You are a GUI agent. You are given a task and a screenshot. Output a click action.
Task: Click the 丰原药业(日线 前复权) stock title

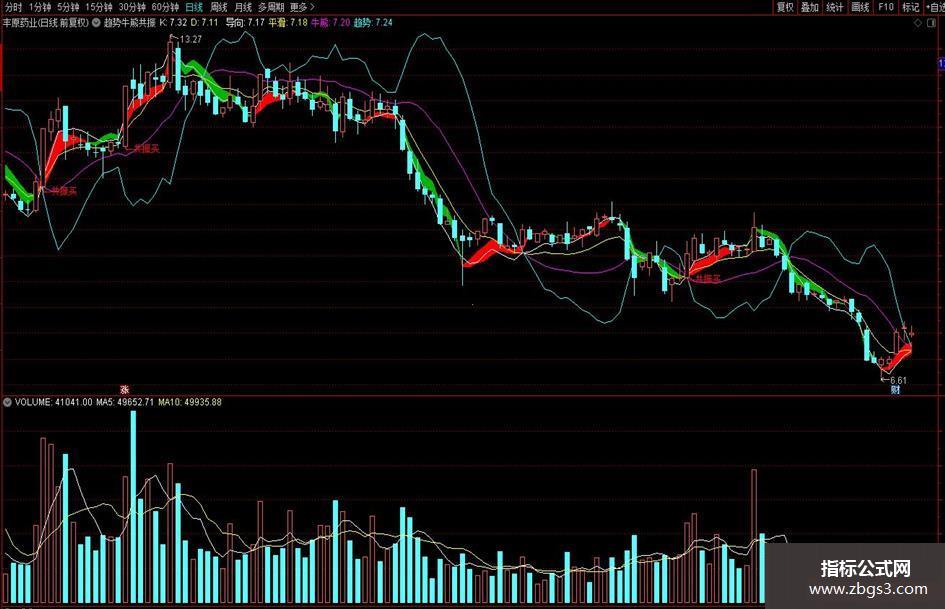[x=46, y=23]
